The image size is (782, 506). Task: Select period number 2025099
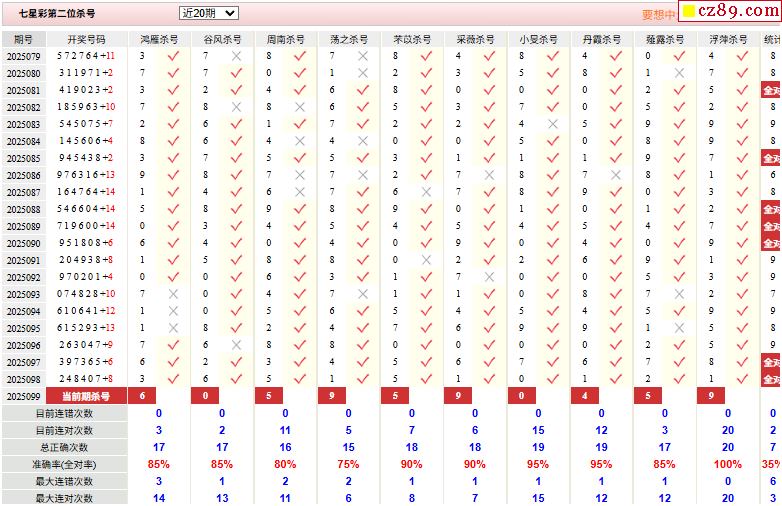(x=23, y=397)
